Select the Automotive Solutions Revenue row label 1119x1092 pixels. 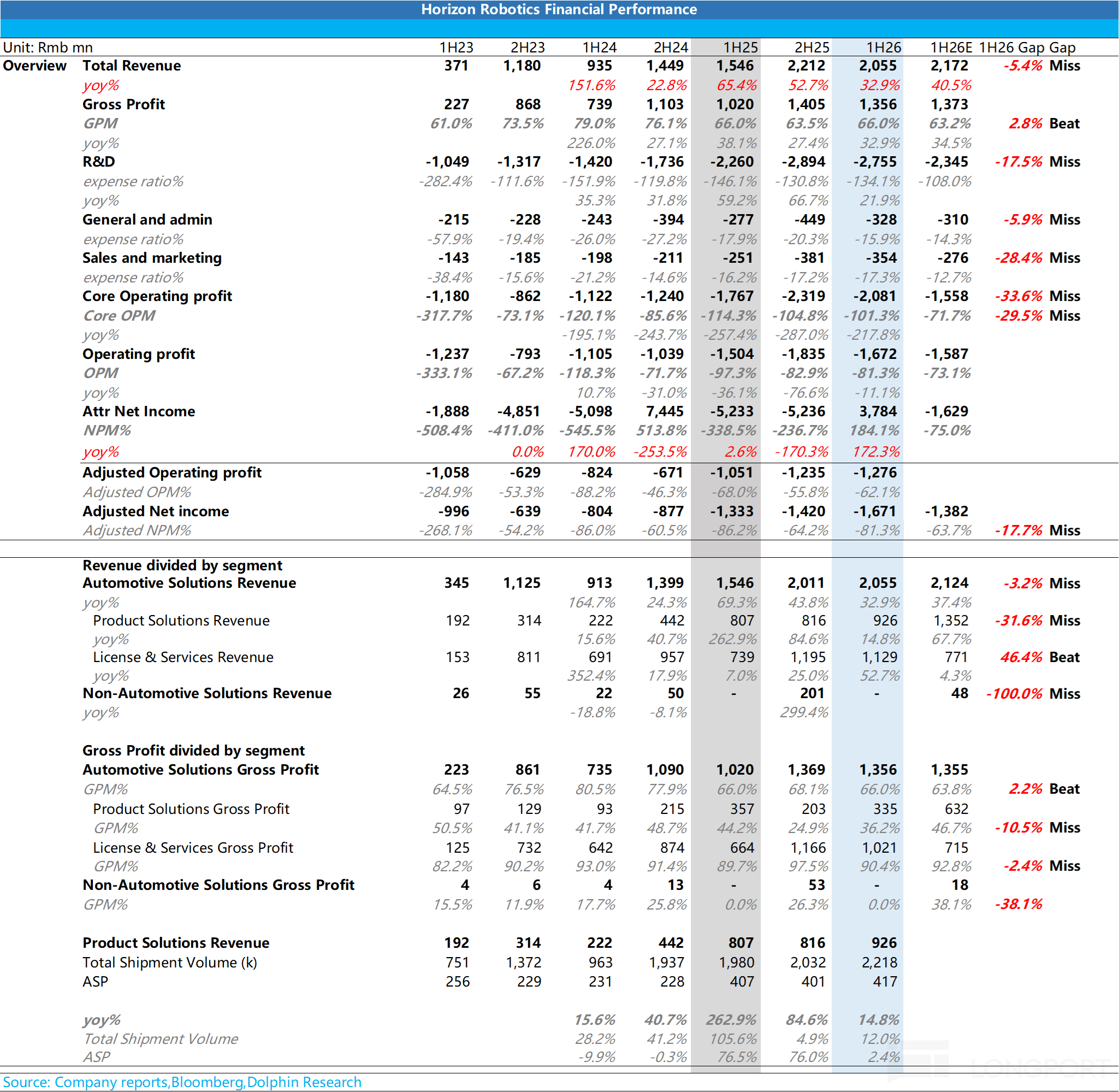(189, 583)
